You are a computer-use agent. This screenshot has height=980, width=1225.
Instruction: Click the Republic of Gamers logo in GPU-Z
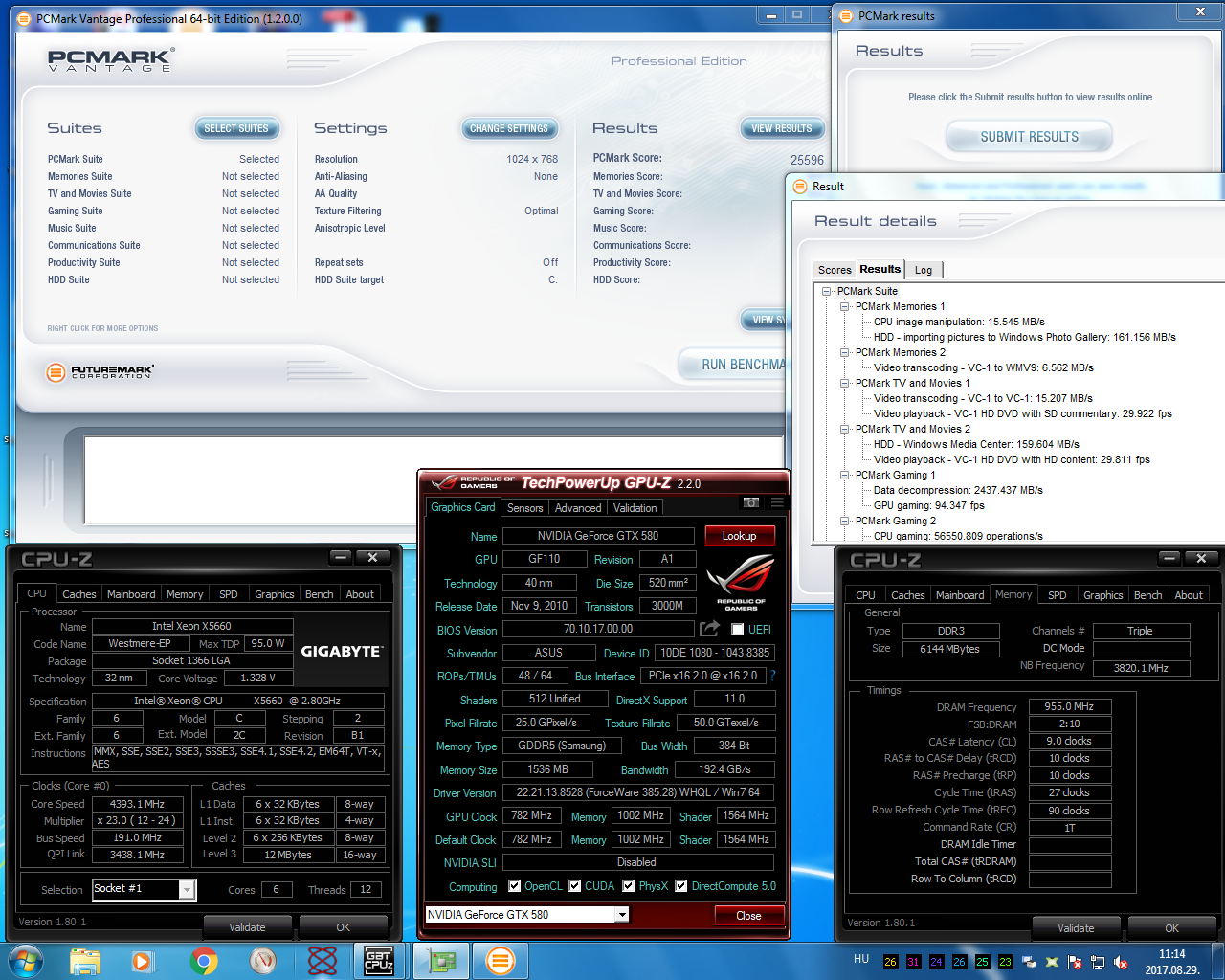(x=741, y=583)
